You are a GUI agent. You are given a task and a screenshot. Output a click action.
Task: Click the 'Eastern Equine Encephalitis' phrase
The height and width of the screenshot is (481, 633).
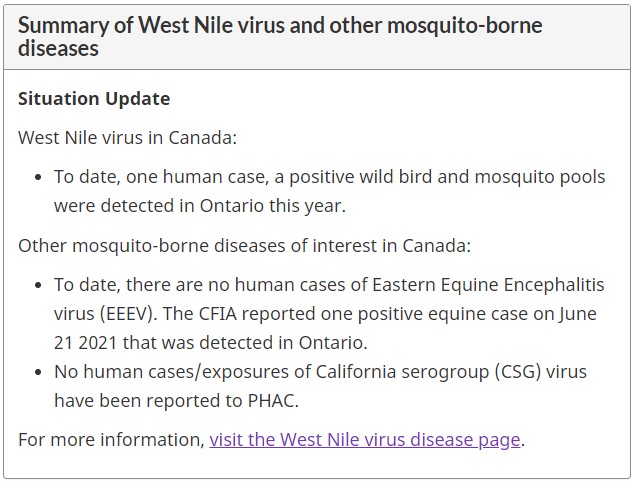488,285
